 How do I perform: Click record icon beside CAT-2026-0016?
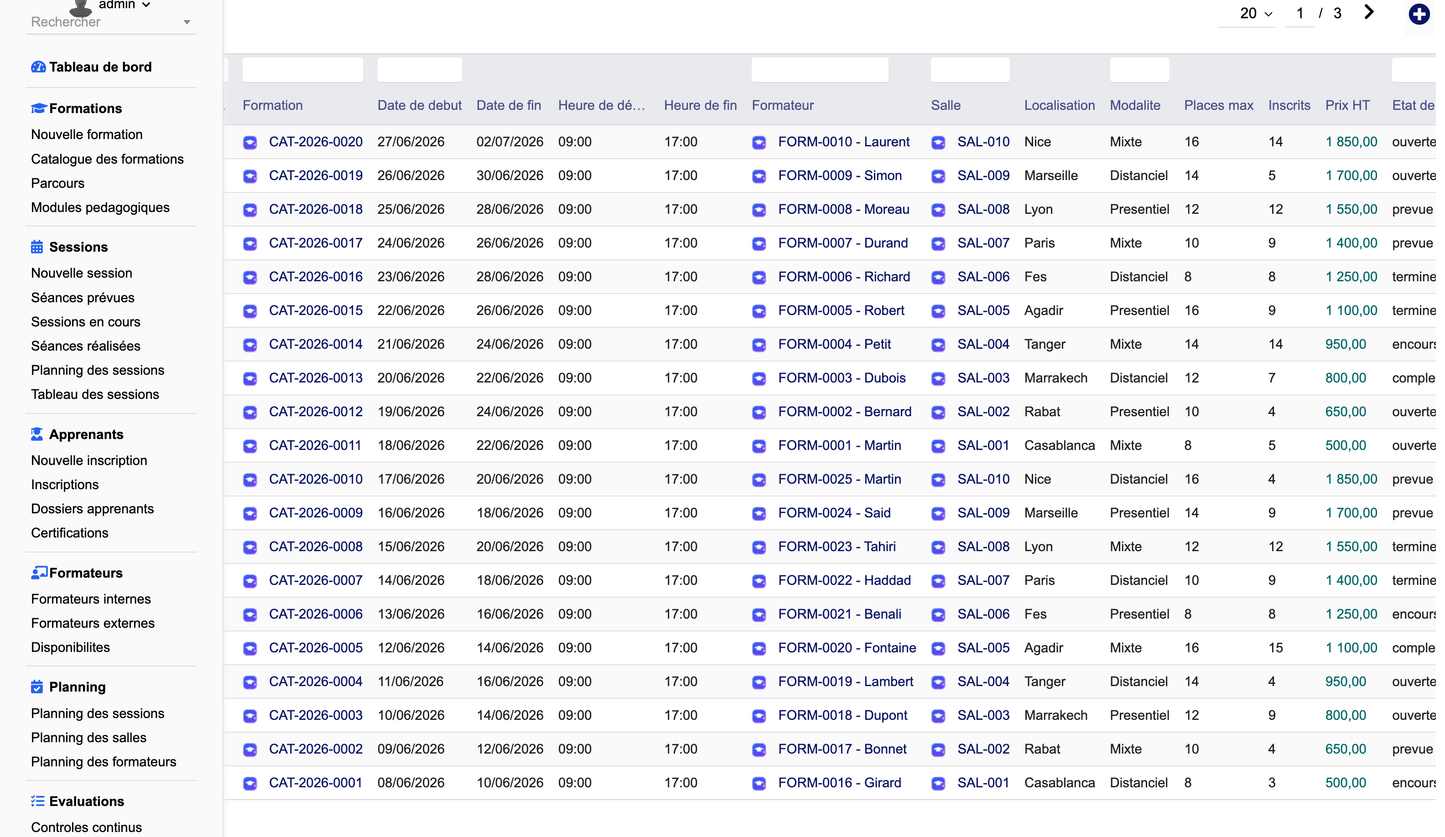(x=250, y=278)
